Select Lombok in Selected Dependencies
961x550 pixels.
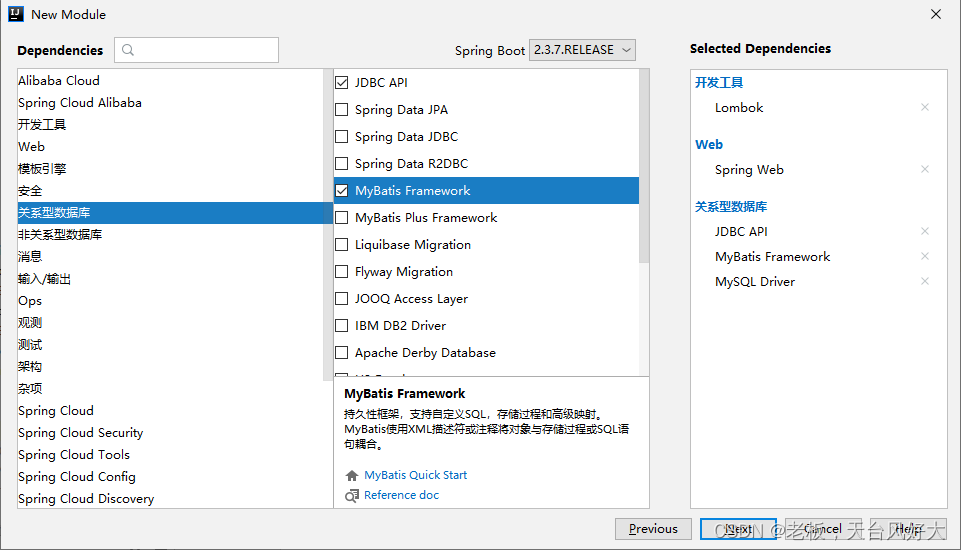tap(739, 107)
